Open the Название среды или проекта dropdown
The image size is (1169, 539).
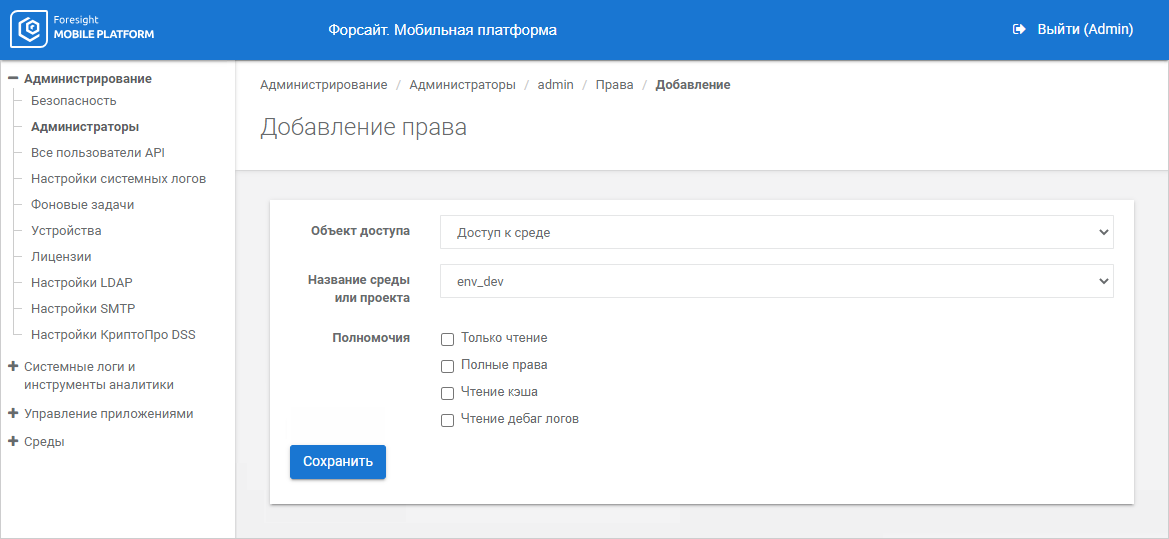click(776, 282)
